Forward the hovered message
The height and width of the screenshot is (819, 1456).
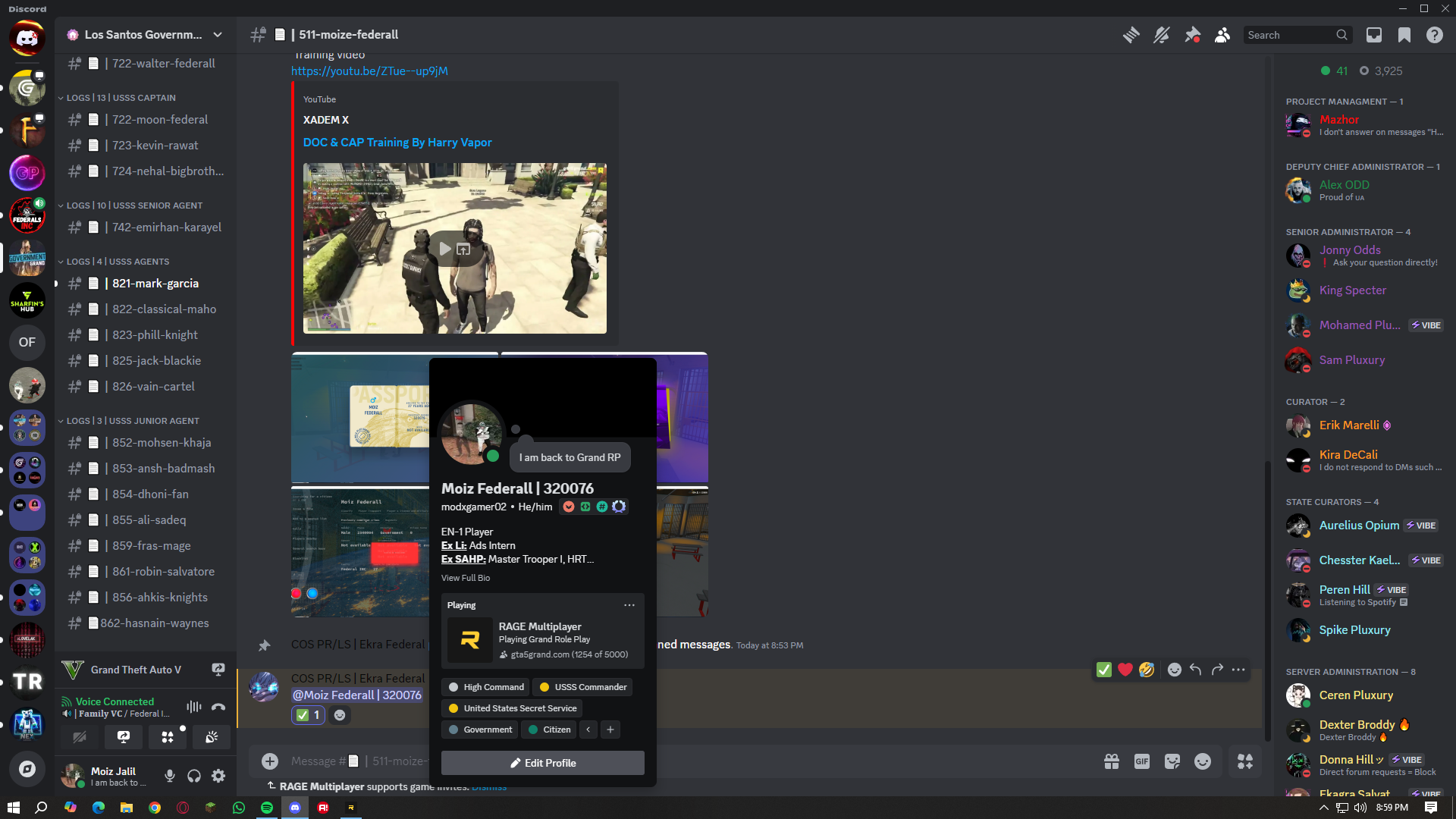pos(1217,670)
